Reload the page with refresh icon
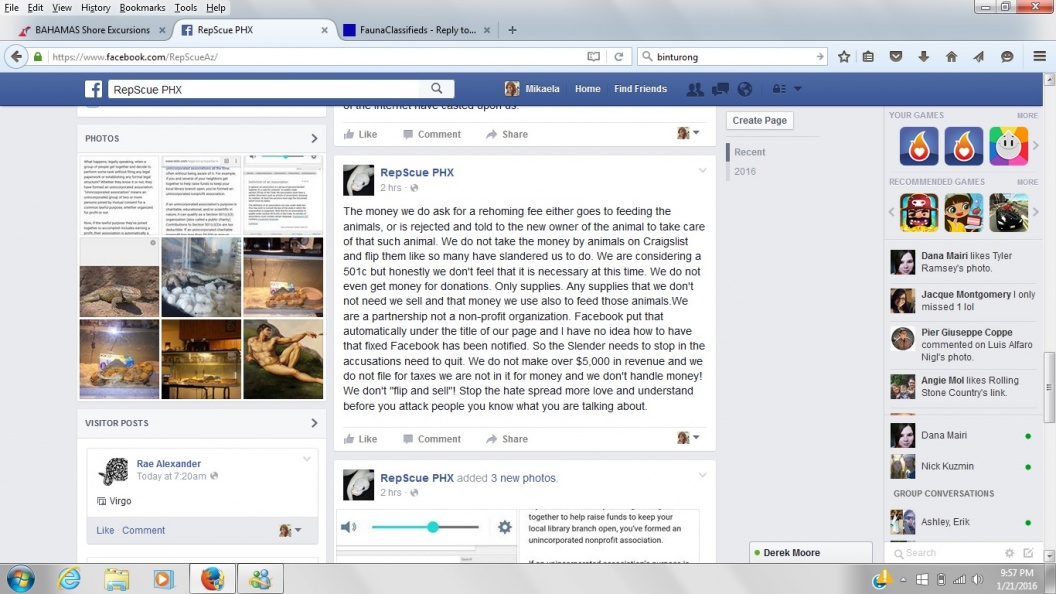1056x594 pixels. click(x=618, y=57)
